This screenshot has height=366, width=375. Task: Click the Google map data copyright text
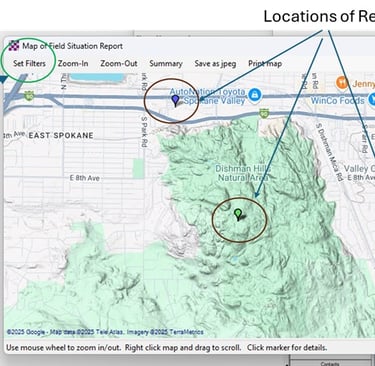coord(105,332)
